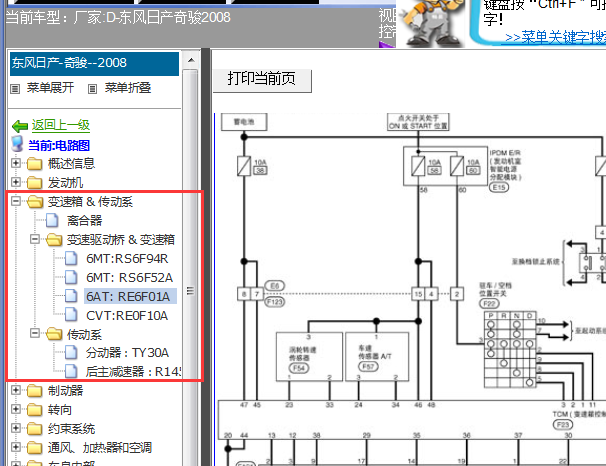Viewport: 606px width, 466px height.
Task: Click the 当前:电路图 label
Action: coord(59,145)
